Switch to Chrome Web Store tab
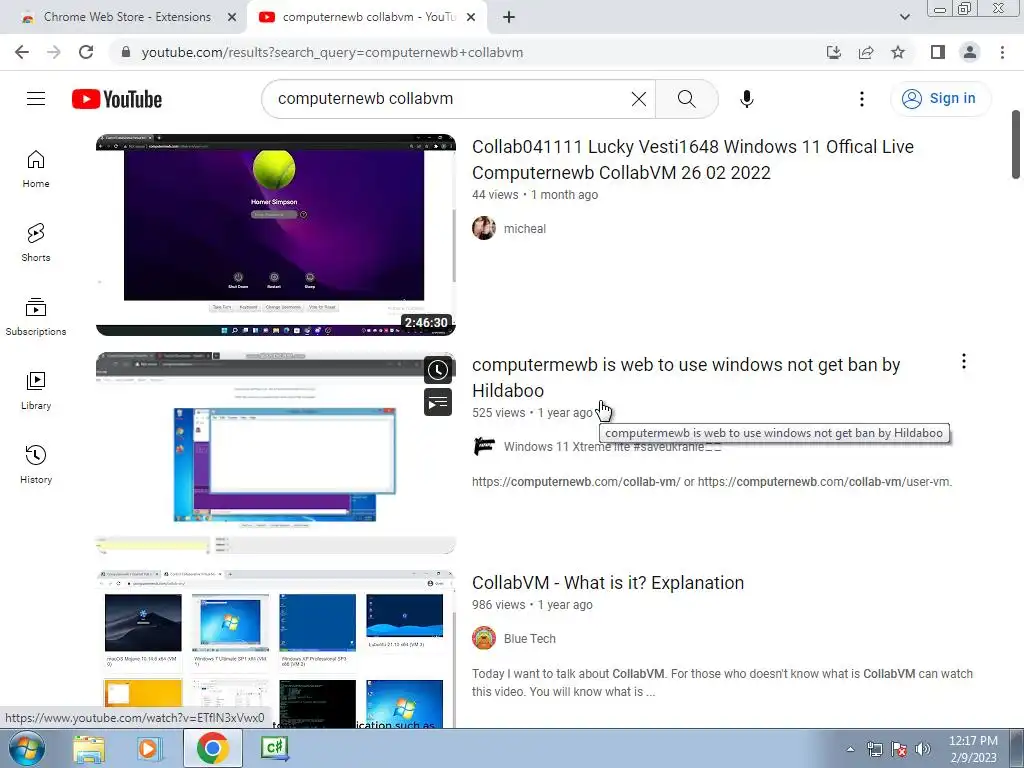Viewport: 1024px width, 768px height. pos(127,17)
